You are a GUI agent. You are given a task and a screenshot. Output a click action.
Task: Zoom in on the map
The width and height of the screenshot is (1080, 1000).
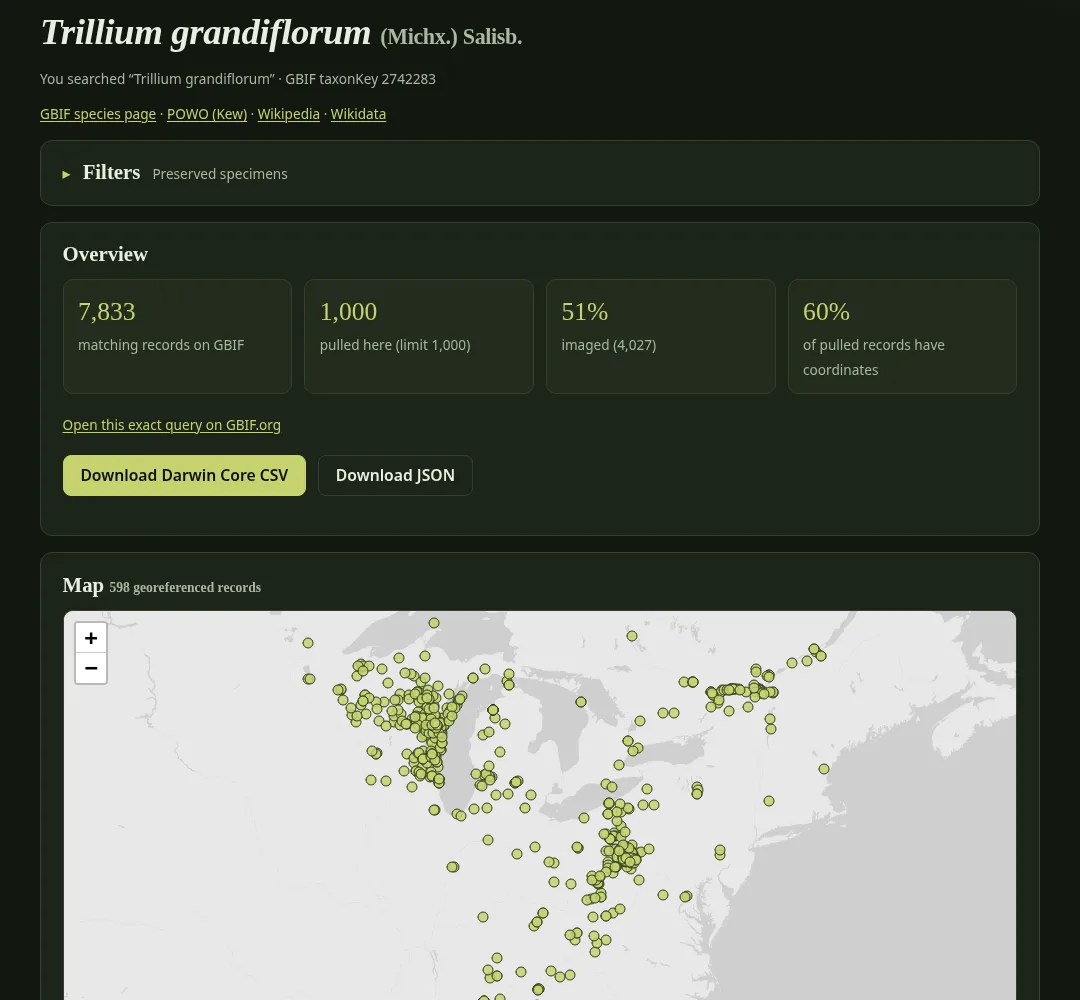91,638
